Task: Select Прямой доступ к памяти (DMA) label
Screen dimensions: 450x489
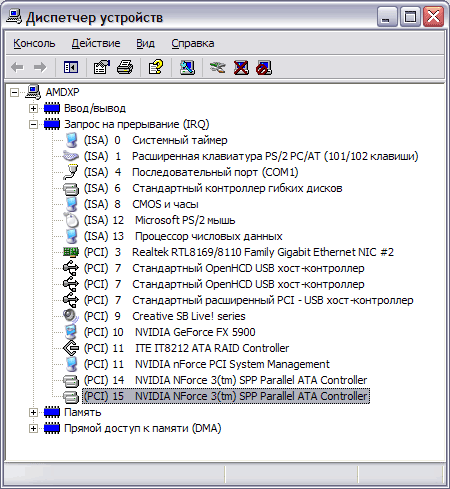Action: [x=143, y=428]
